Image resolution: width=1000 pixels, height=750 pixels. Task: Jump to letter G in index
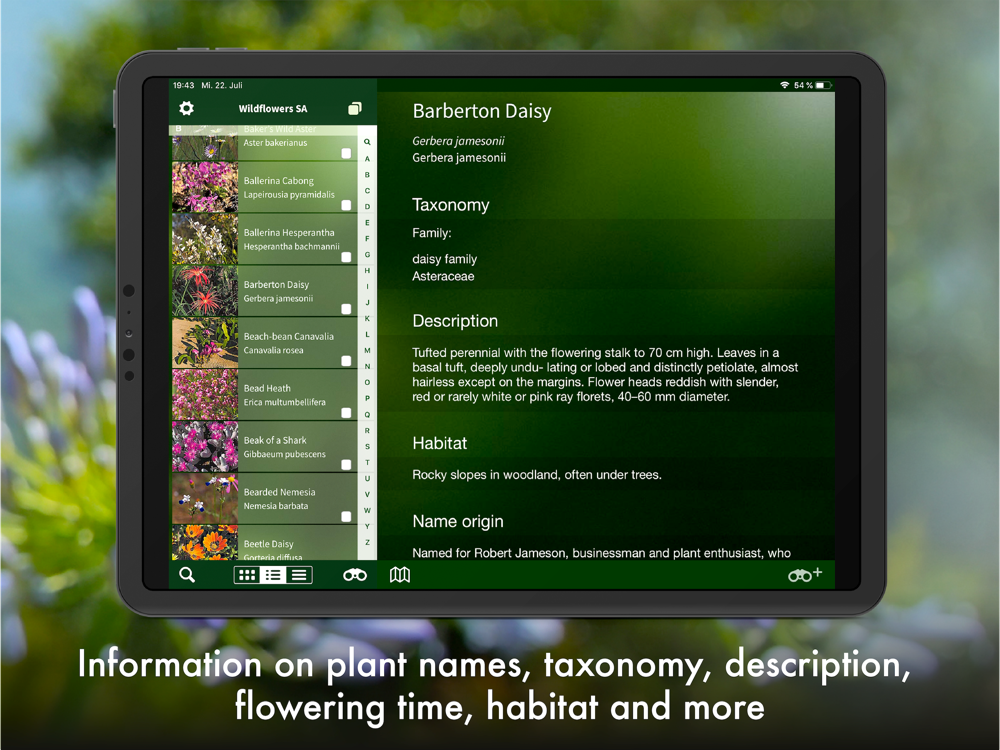(367, 254)
